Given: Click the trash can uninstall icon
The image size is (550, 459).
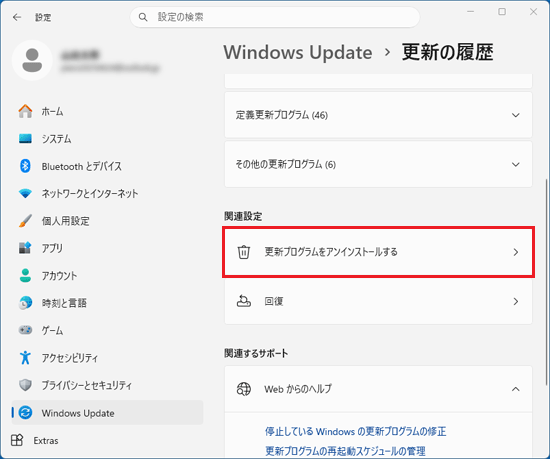Looking at the screenshot, I should (243, 252).
